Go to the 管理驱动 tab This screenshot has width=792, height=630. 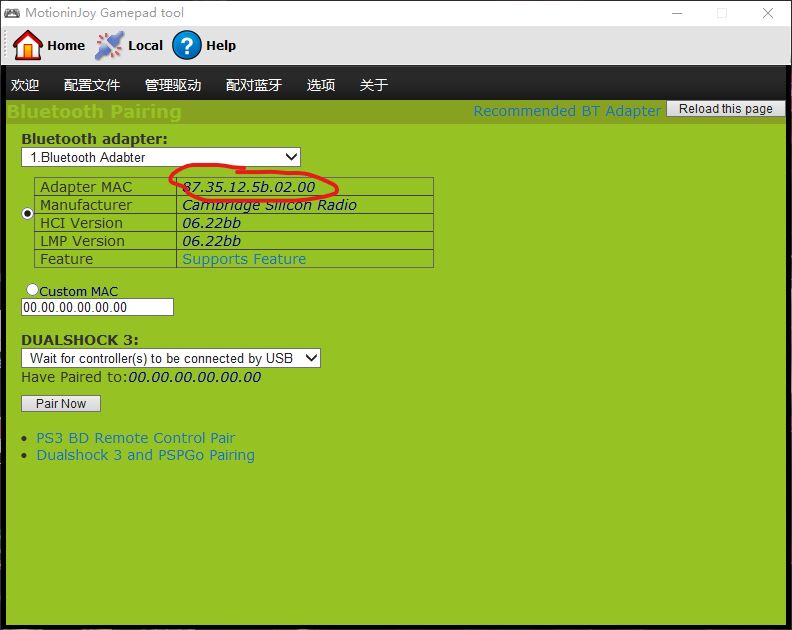[x=173, y=85]
